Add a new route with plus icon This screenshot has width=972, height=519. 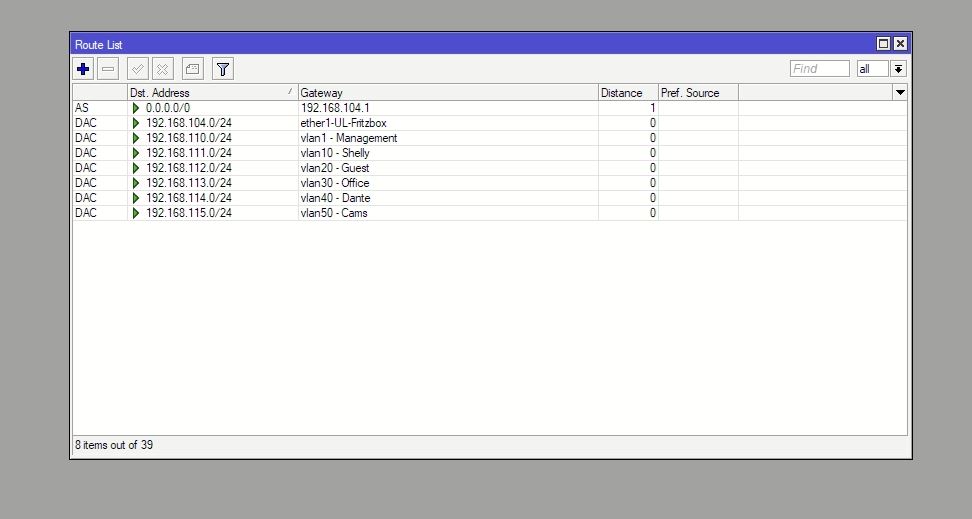pos(83,69)
